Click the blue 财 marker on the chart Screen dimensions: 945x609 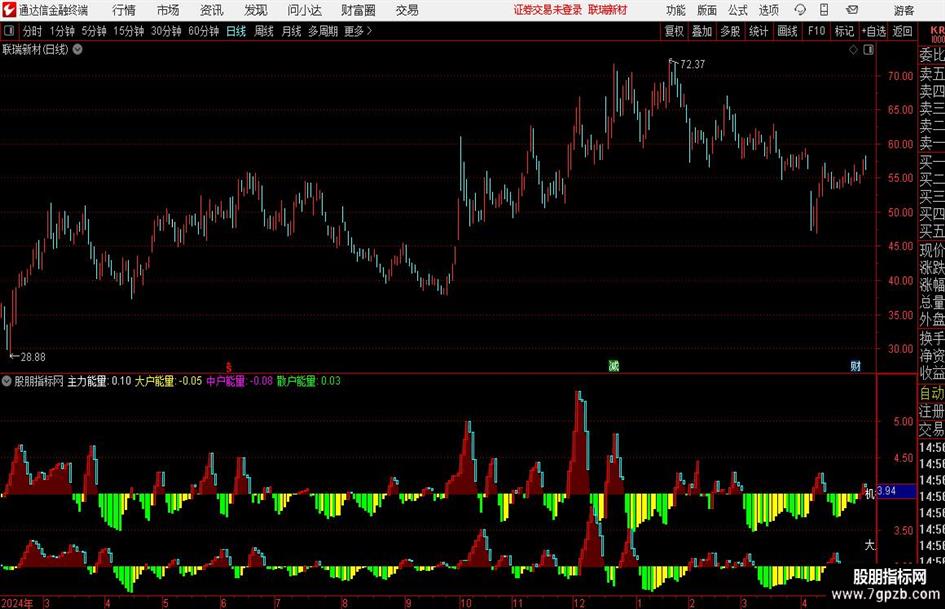855,365
